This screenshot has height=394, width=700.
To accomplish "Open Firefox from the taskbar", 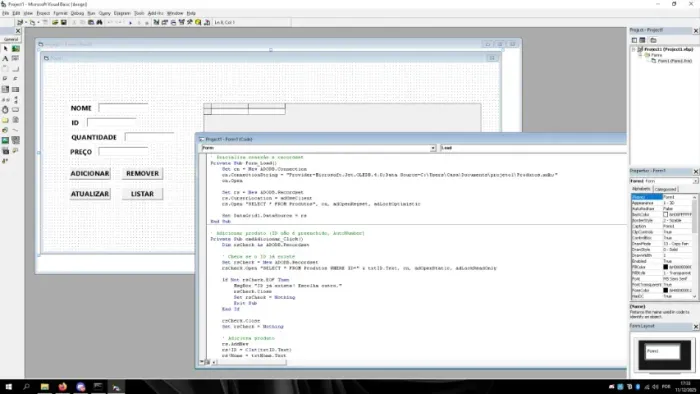I will pos(62,387).
